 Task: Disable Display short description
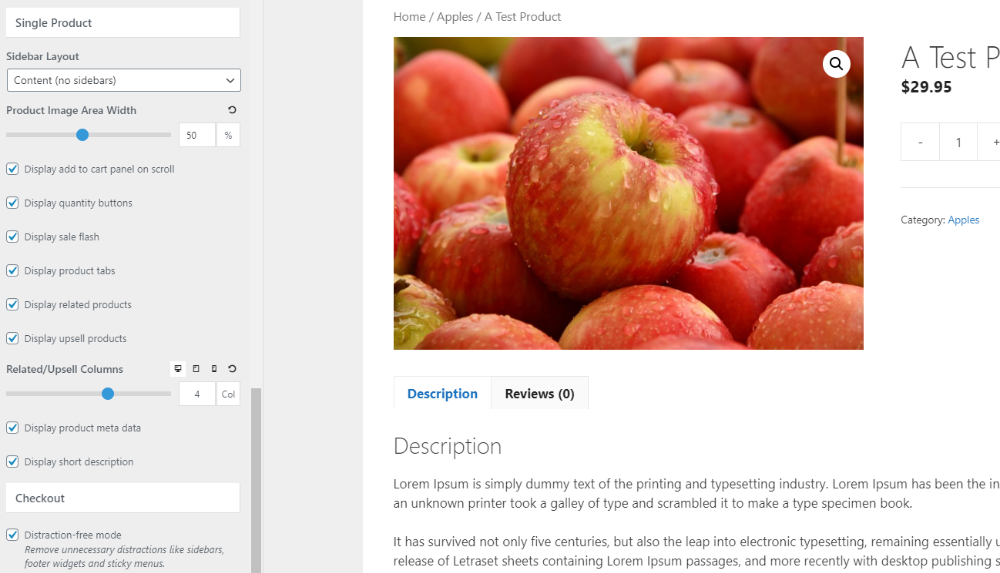(12, 462)
